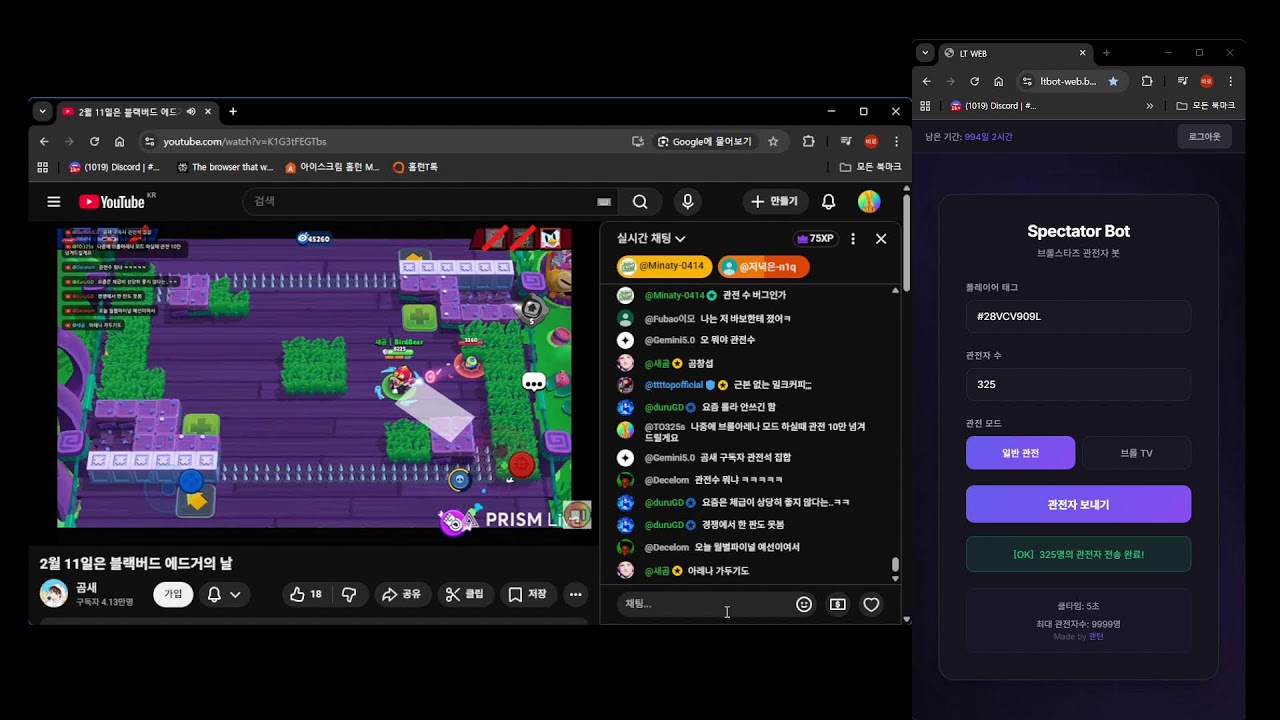Click the 로그아웃 button
Image resolution: width=1280 pixels, height=720 pixels.
(x=1204, y=136)
